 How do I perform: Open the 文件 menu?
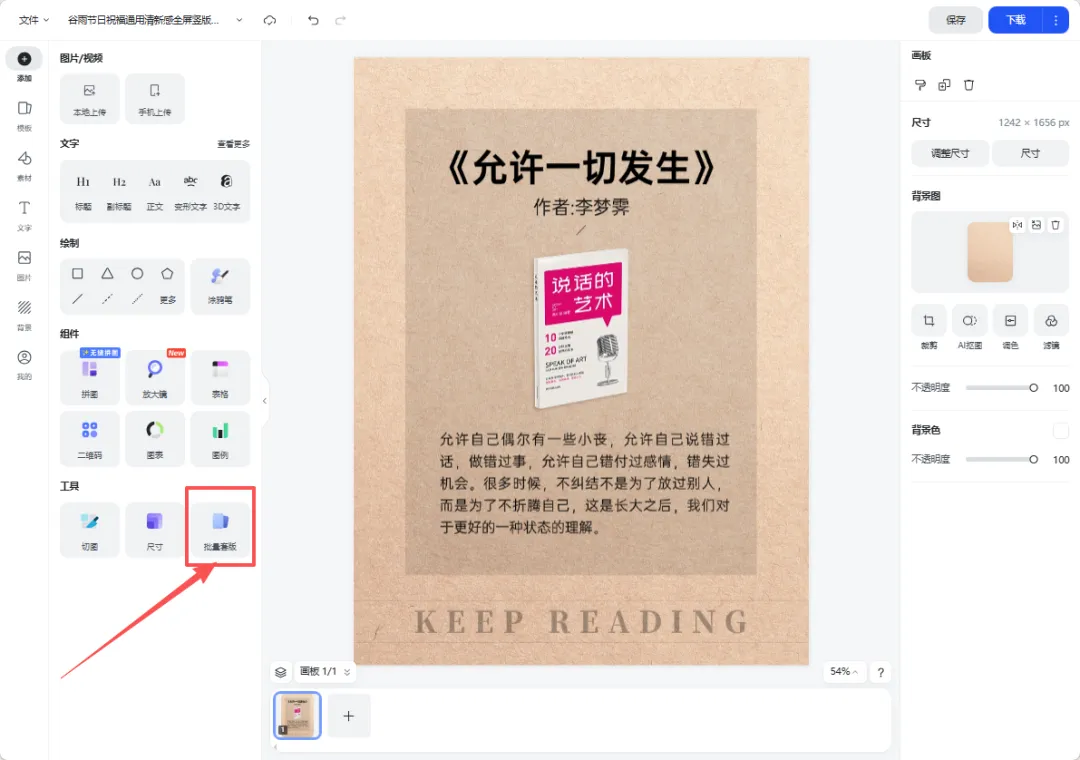(29, 19)
